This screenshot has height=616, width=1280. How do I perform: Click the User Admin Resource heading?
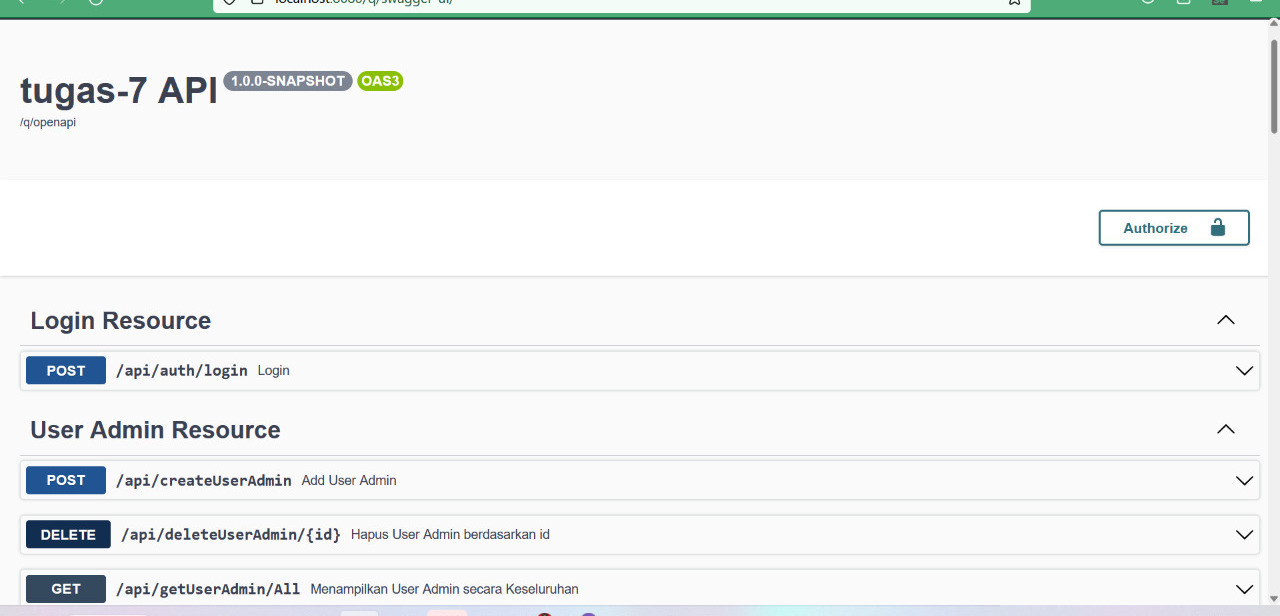point(155,430)
